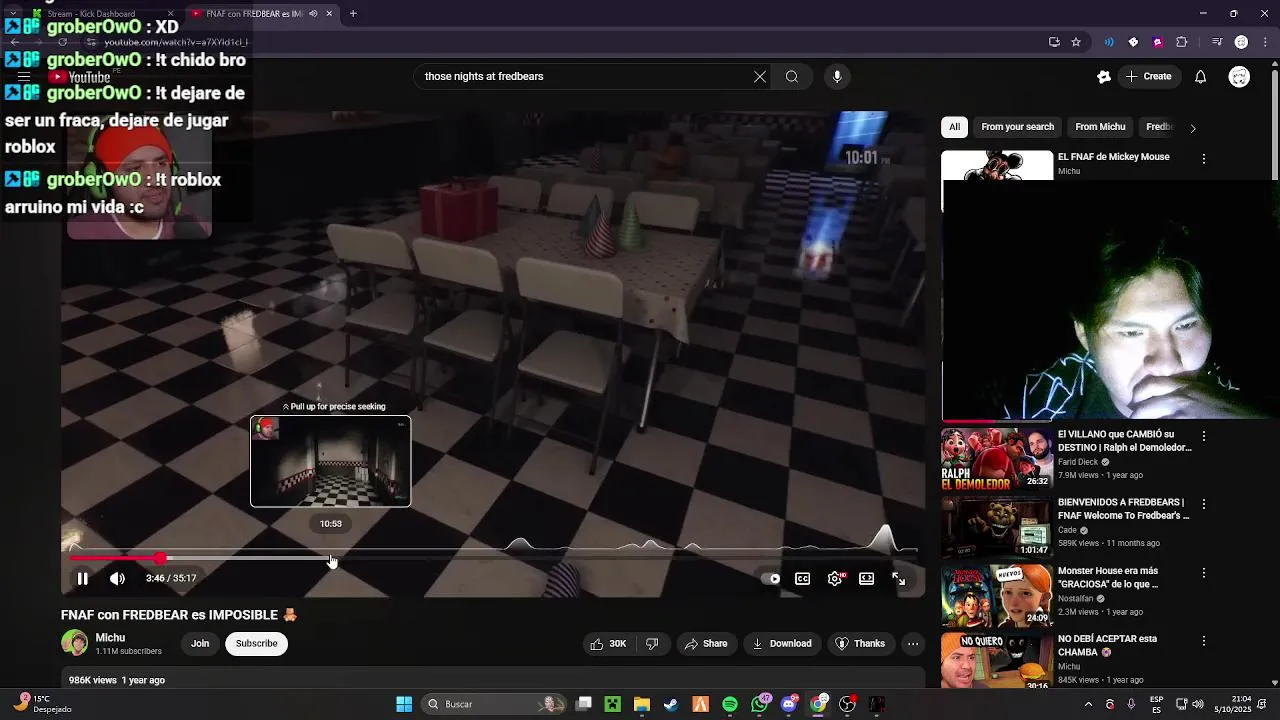
Task: Open options for EL VILLANO que CAMBIÓ video
Action: (x=1204, y=436)
